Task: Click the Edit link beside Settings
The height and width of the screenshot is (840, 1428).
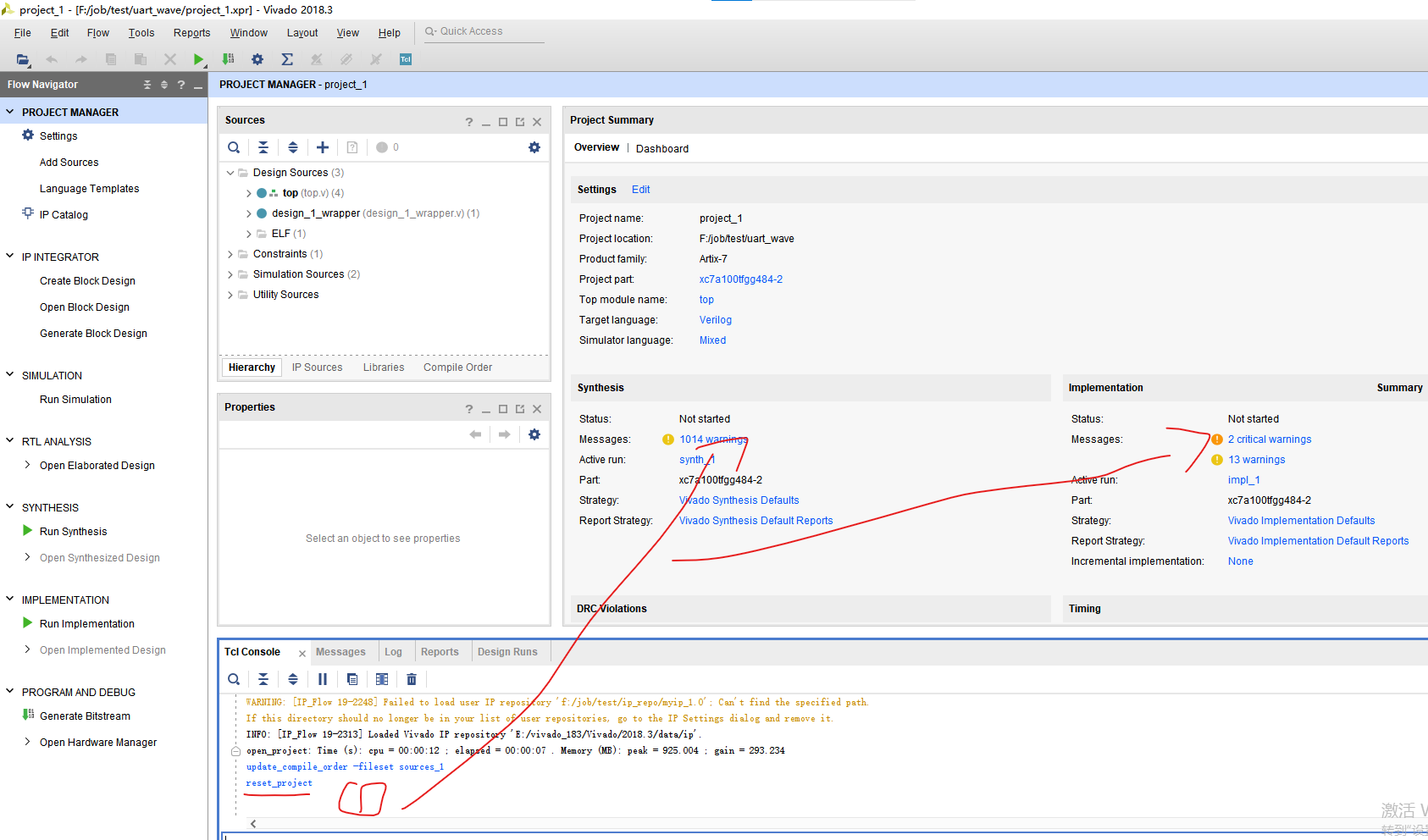Action: click(640, 190)
